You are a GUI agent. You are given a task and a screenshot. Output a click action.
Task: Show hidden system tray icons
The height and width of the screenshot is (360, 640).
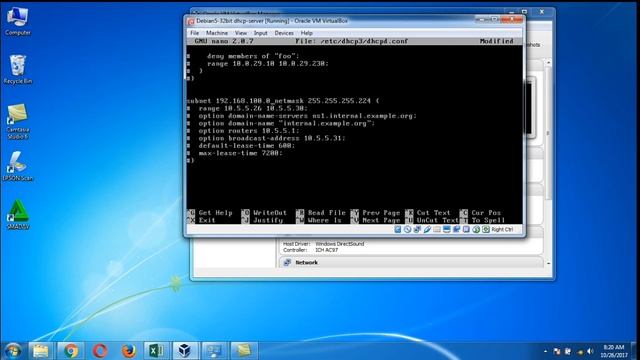click(x=545, y=351)
